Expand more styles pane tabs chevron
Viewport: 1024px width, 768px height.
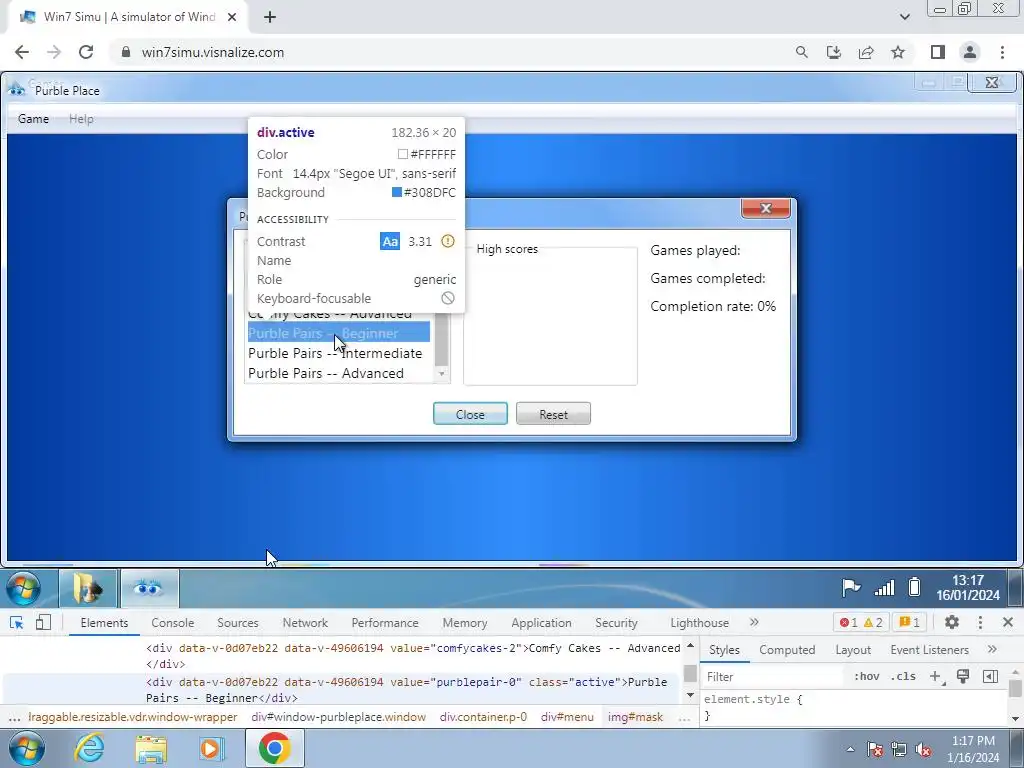[992, 650]
